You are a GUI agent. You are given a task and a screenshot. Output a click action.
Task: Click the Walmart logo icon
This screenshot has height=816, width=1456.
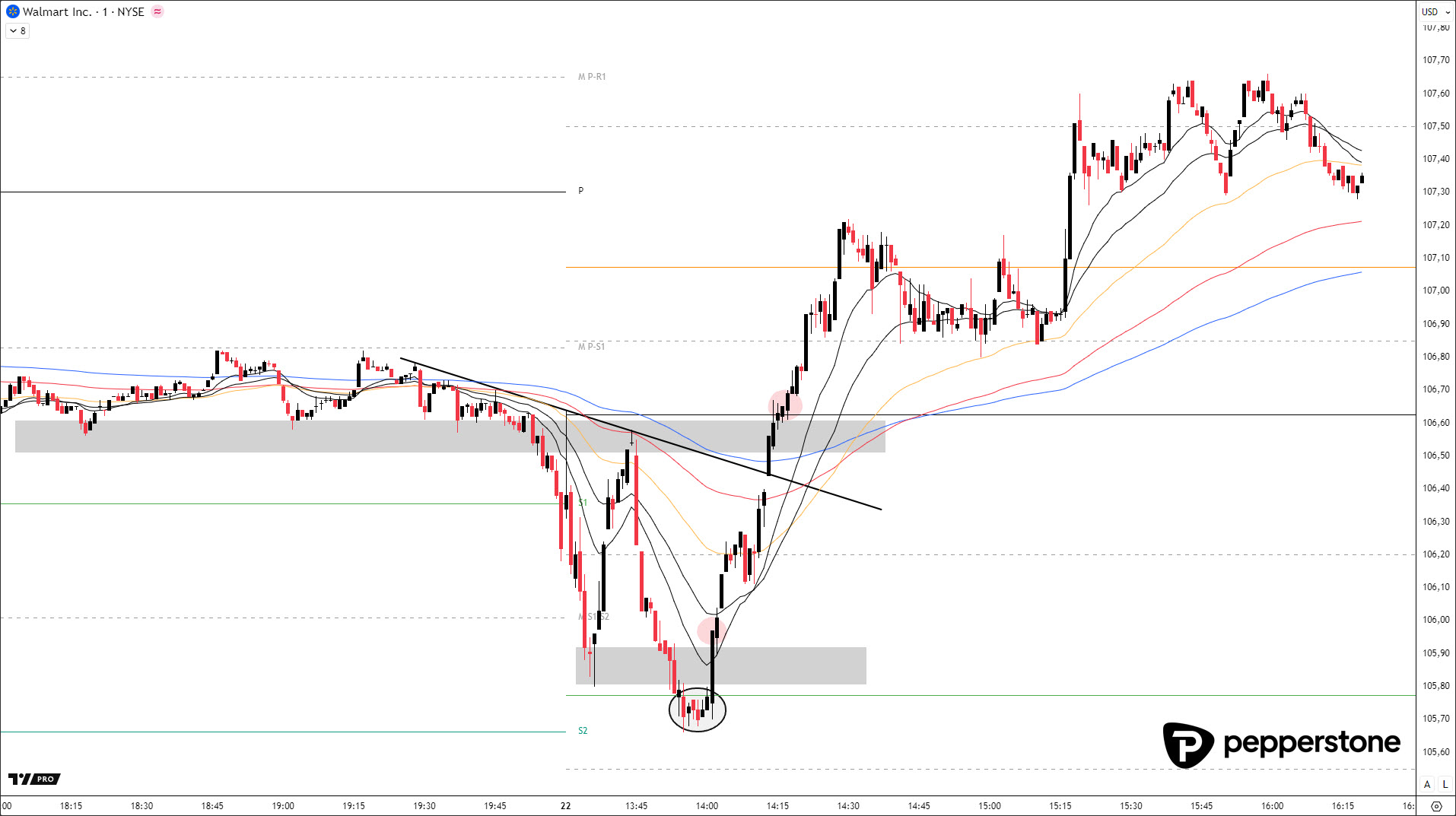click(x=12, y=11)
